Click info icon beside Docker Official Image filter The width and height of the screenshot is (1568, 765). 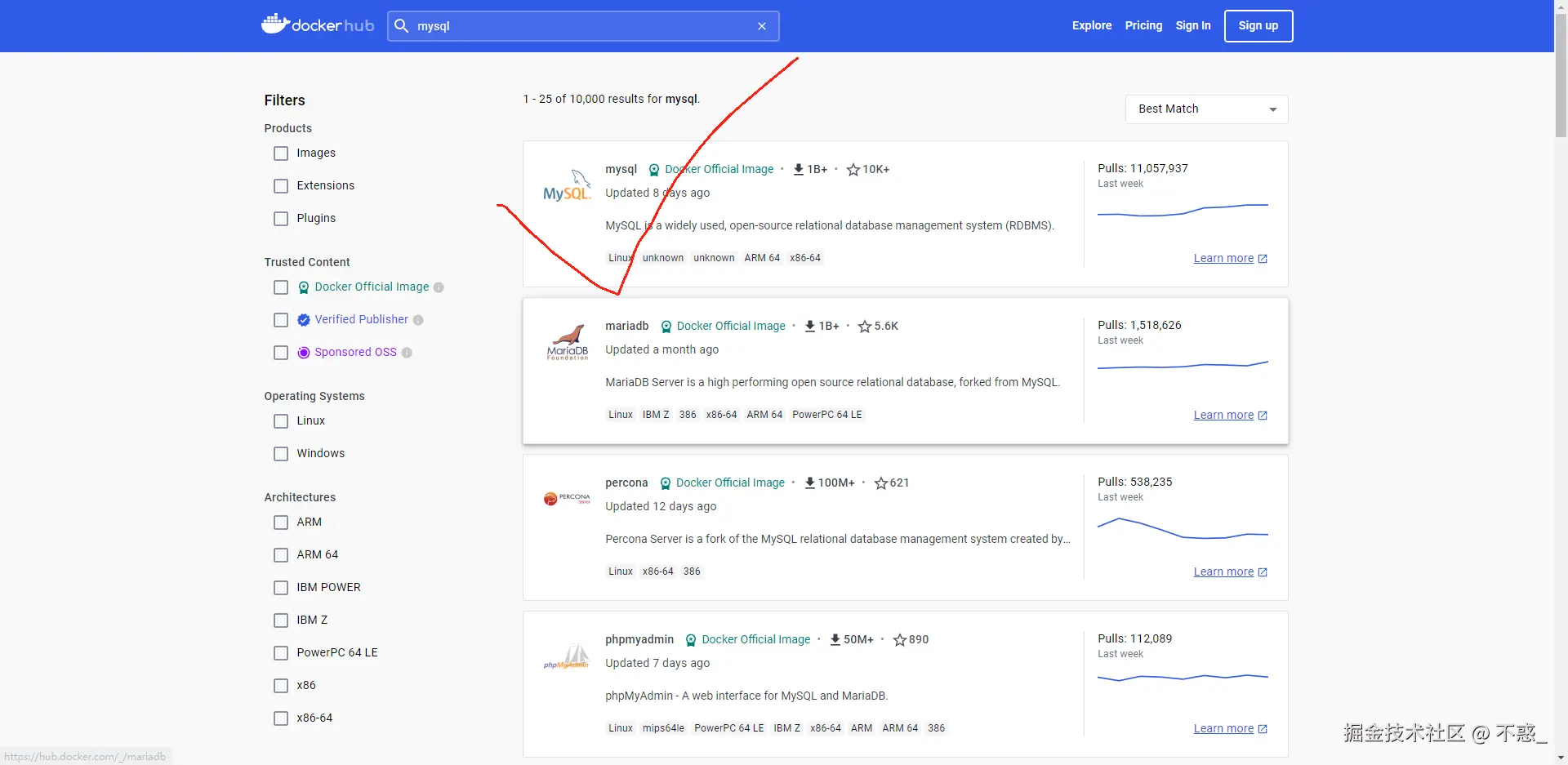439,287
